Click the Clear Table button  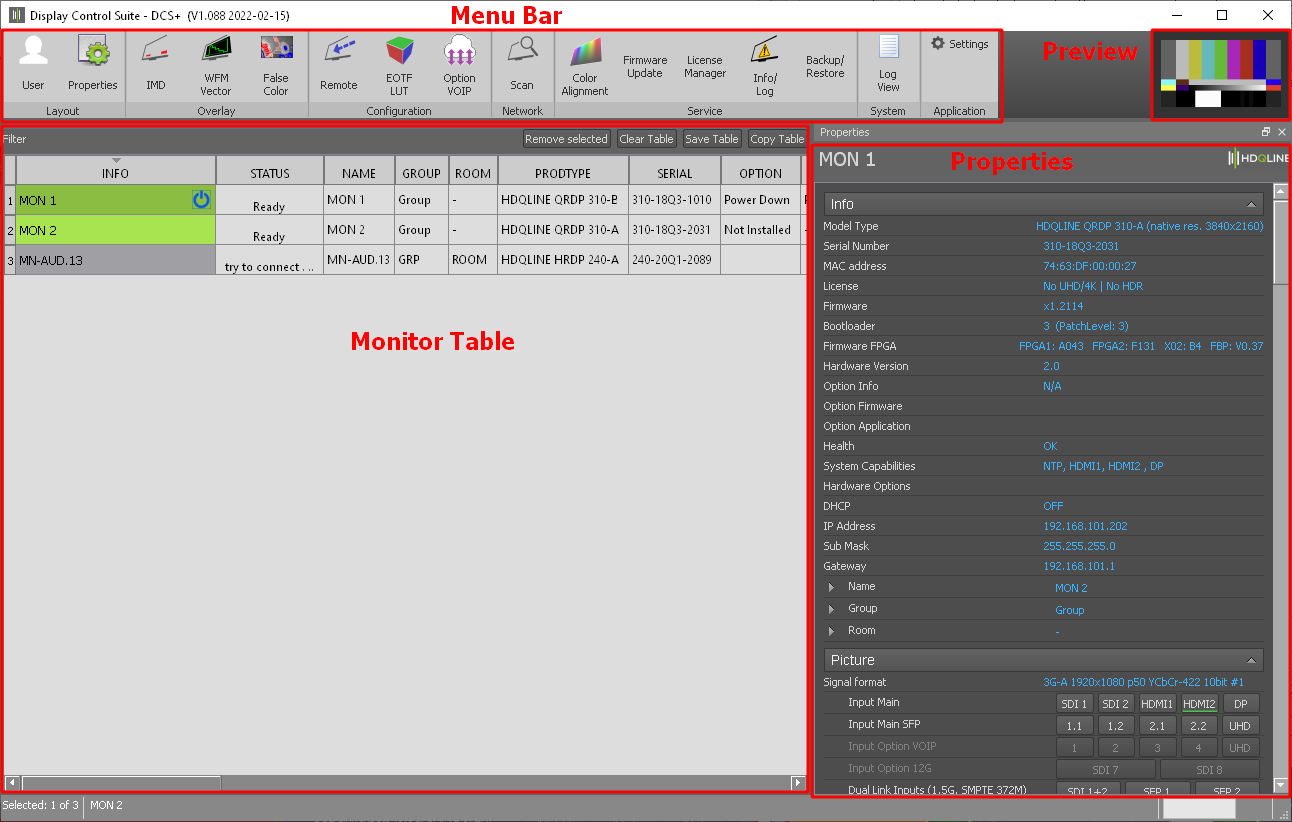click(646, 139)
